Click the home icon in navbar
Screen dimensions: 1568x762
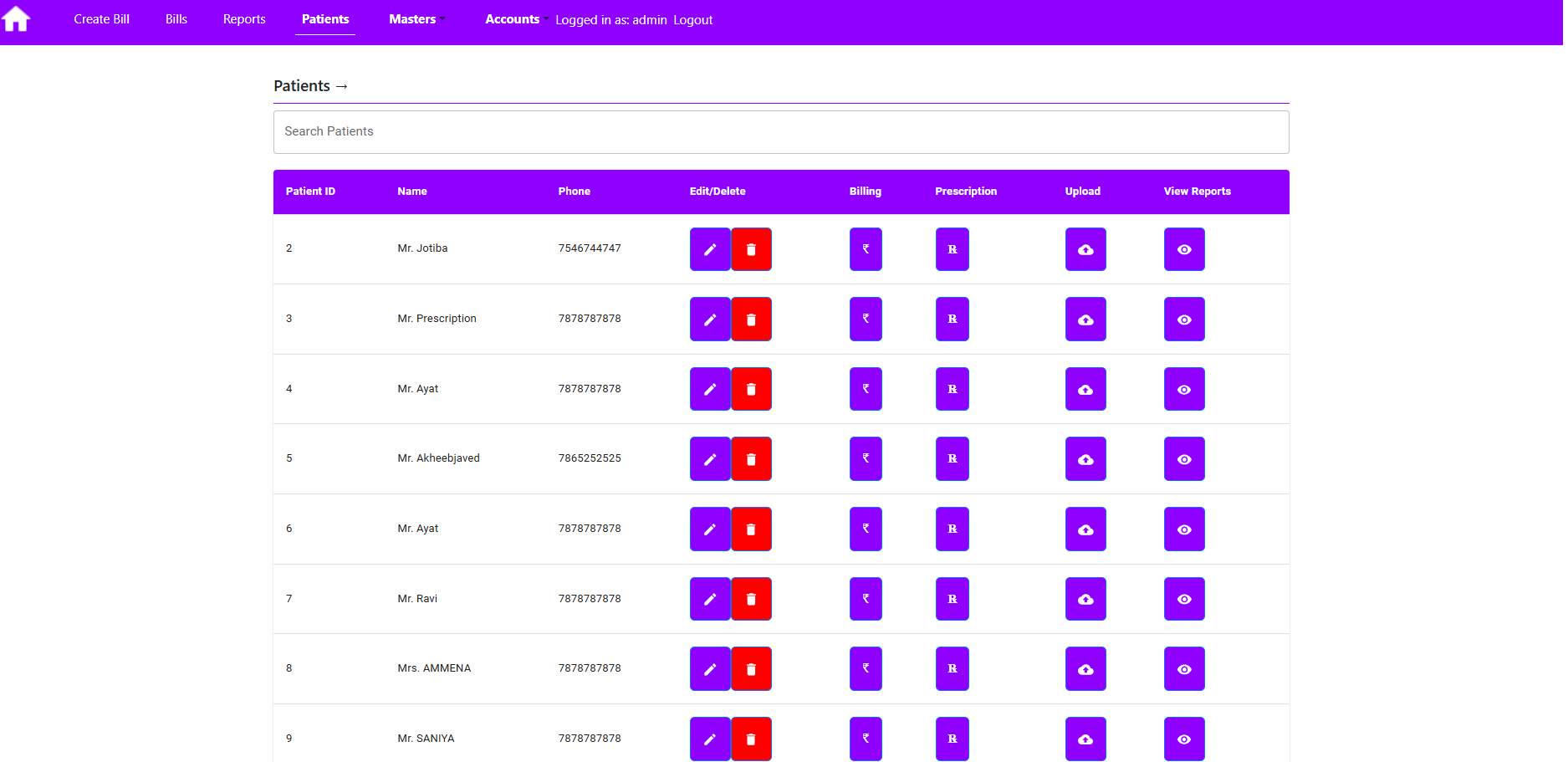pos(16,19)
